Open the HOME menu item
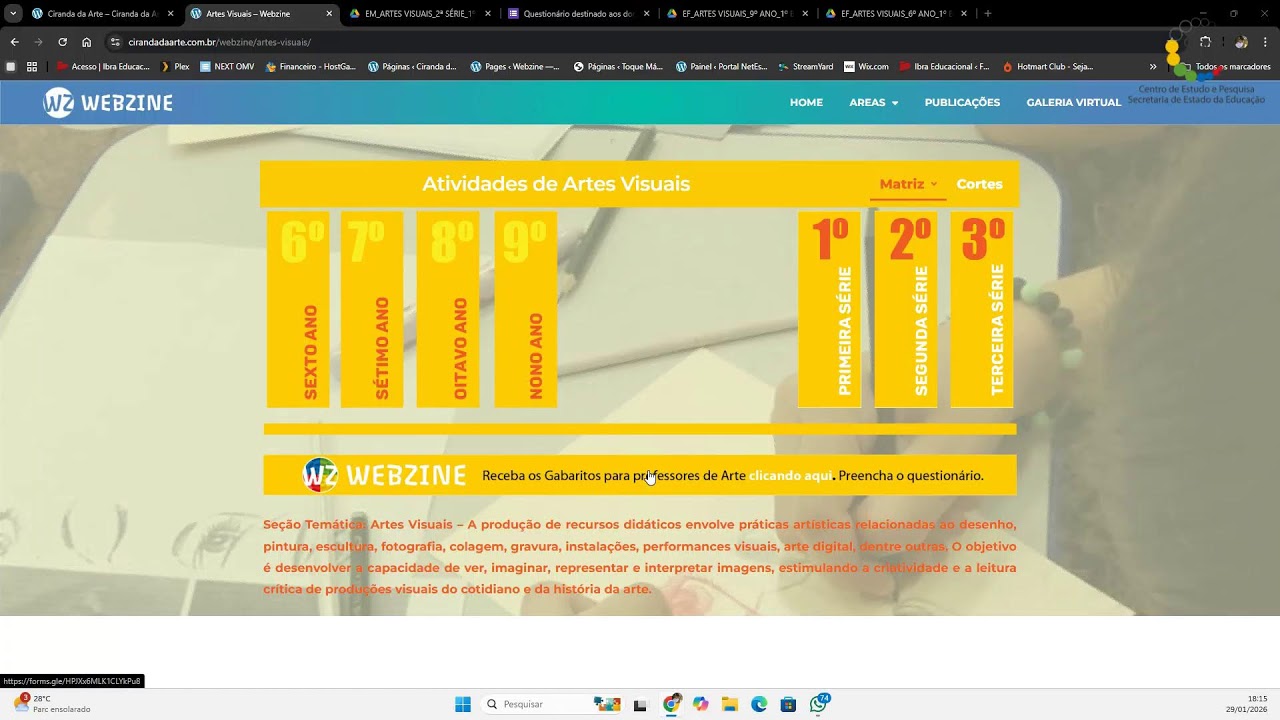This screenshot has height=720, width=1280. pyautogui.click(x=806, y=102)
